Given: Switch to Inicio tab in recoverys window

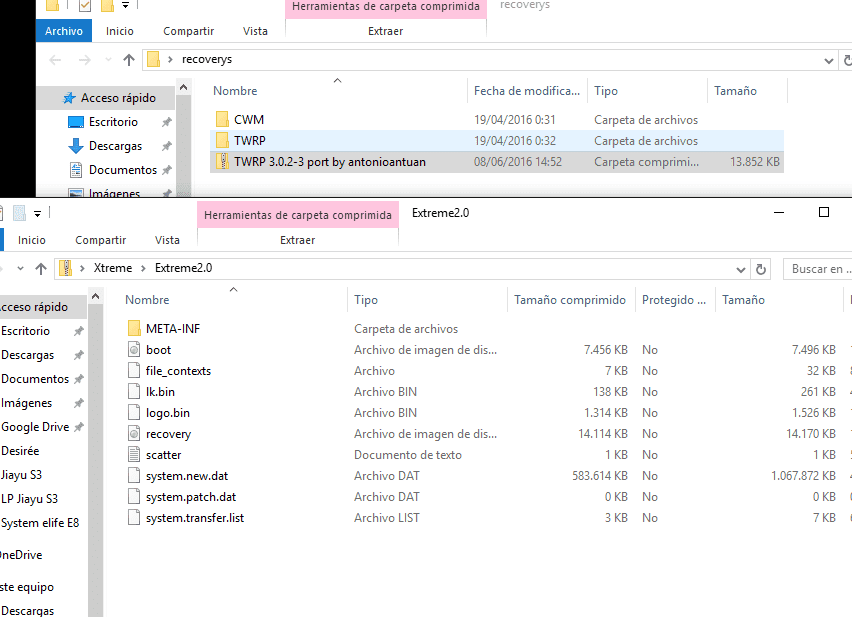Looking at the screenshot, I should click(120, 31).
